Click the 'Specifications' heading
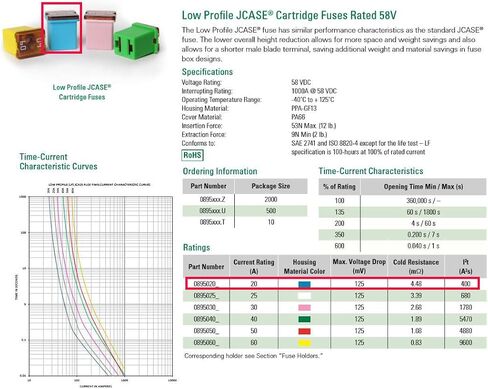Viewport: 488px width, 389px height. (x=207, y=72)
